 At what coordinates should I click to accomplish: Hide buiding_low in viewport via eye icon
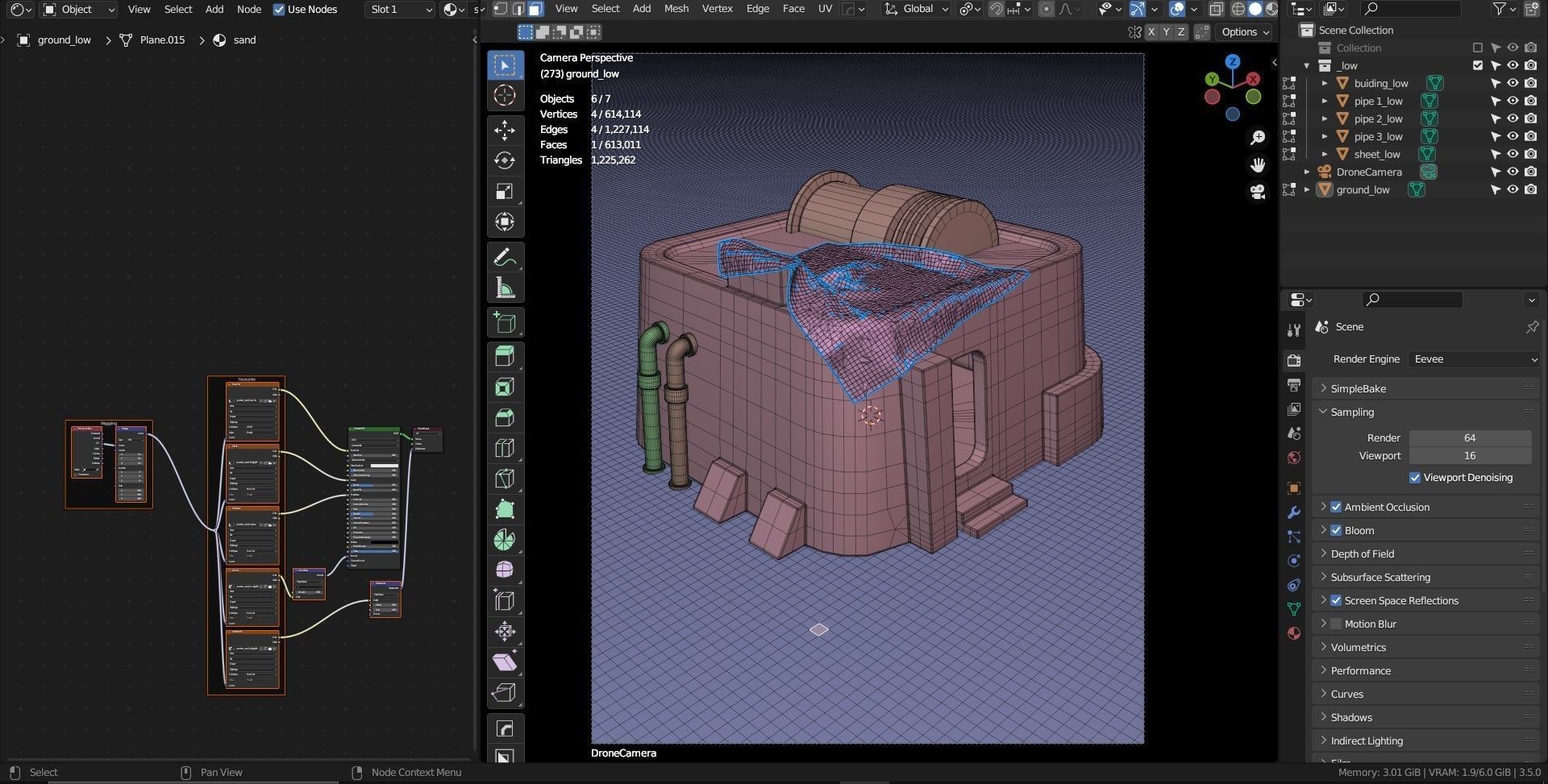point(1513,83)
